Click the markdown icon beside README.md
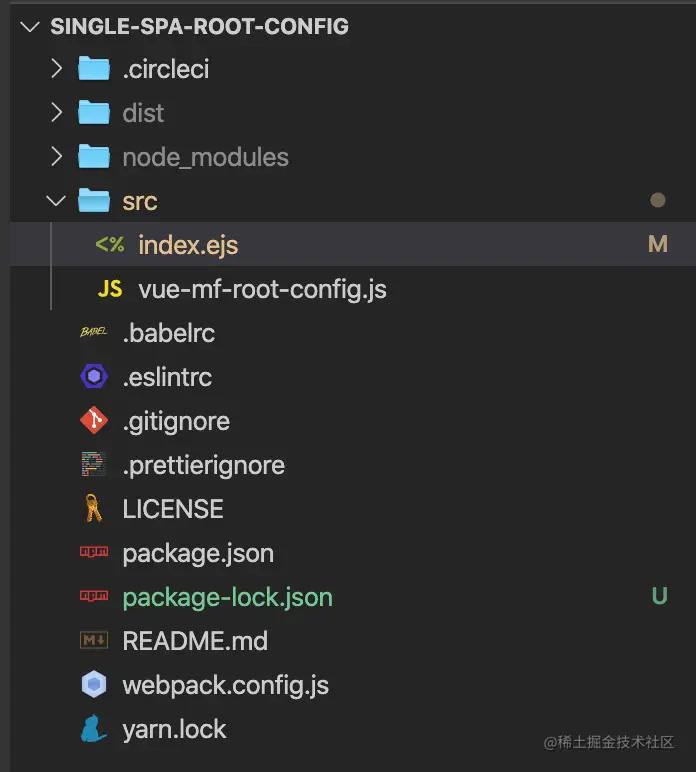The height and width of the screenshot is (772, 696). (93, 641)
